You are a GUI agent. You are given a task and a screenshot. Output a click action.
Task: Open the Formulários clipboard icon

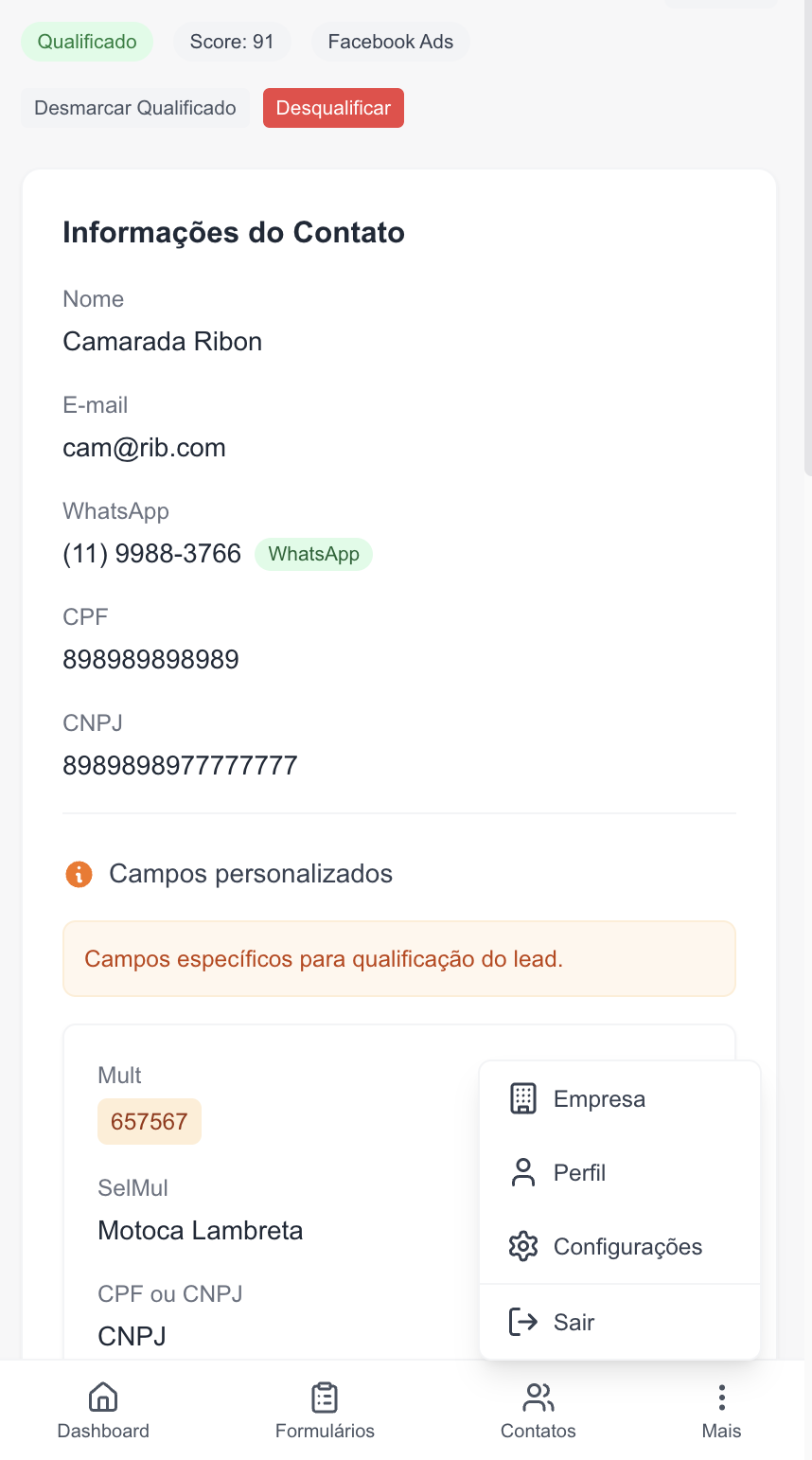pyautogui.click(x=325, y=1398)
